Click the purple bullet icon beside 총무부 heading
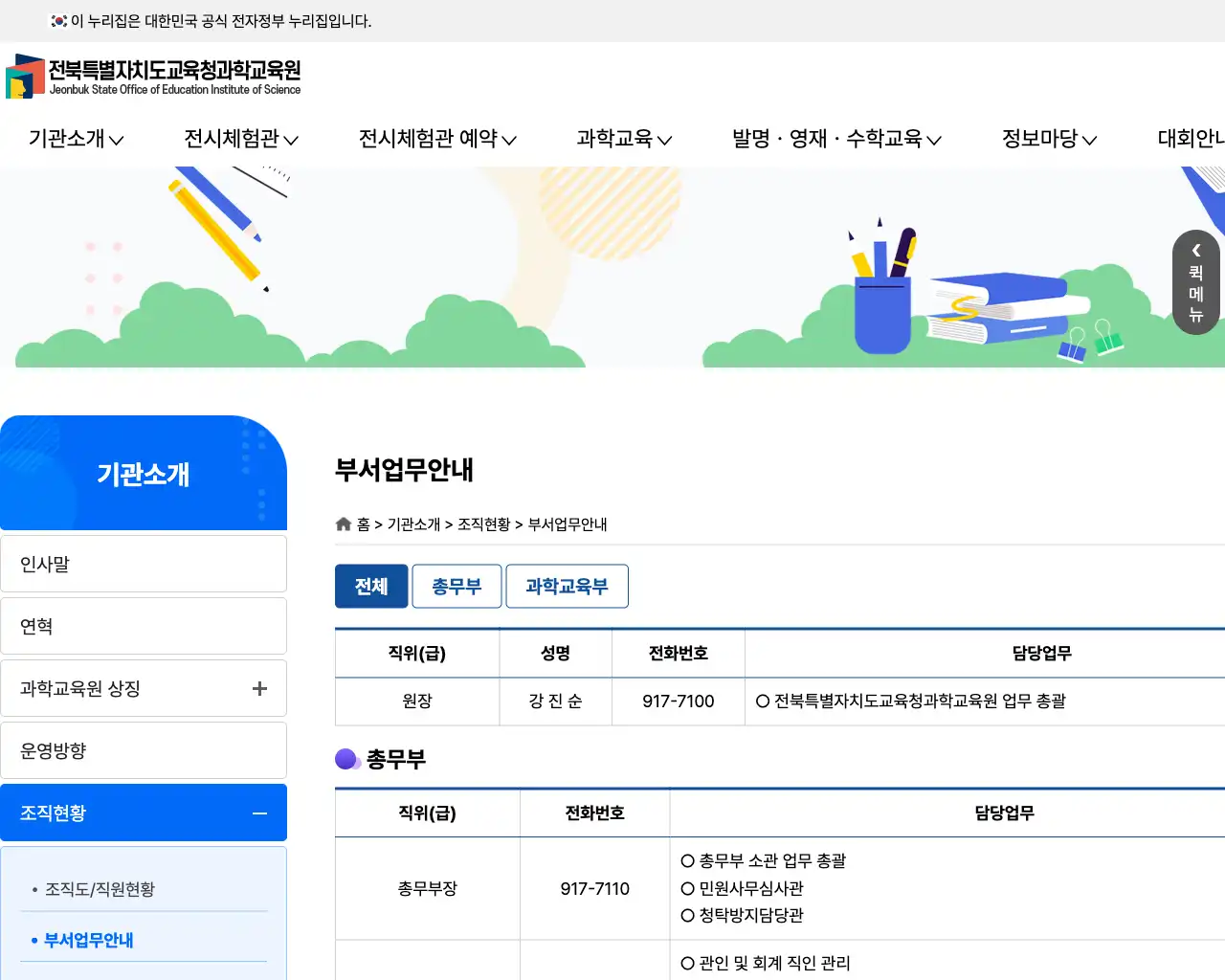Viewport: 1225px width, 980px height. [345, 759]
